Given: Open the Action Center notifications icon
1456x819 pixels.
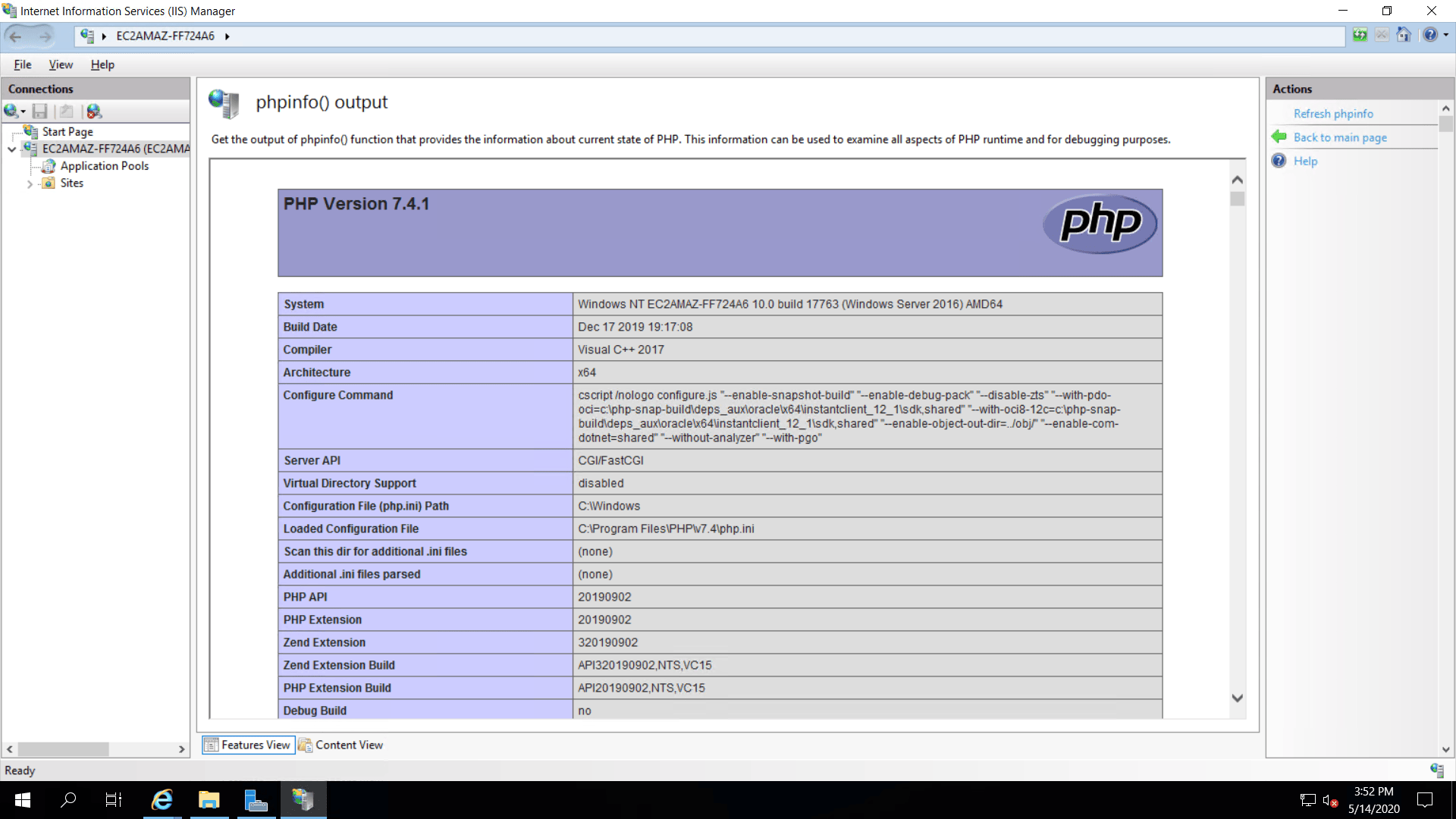Looking at the screenshot, I should coord(1425,800).
